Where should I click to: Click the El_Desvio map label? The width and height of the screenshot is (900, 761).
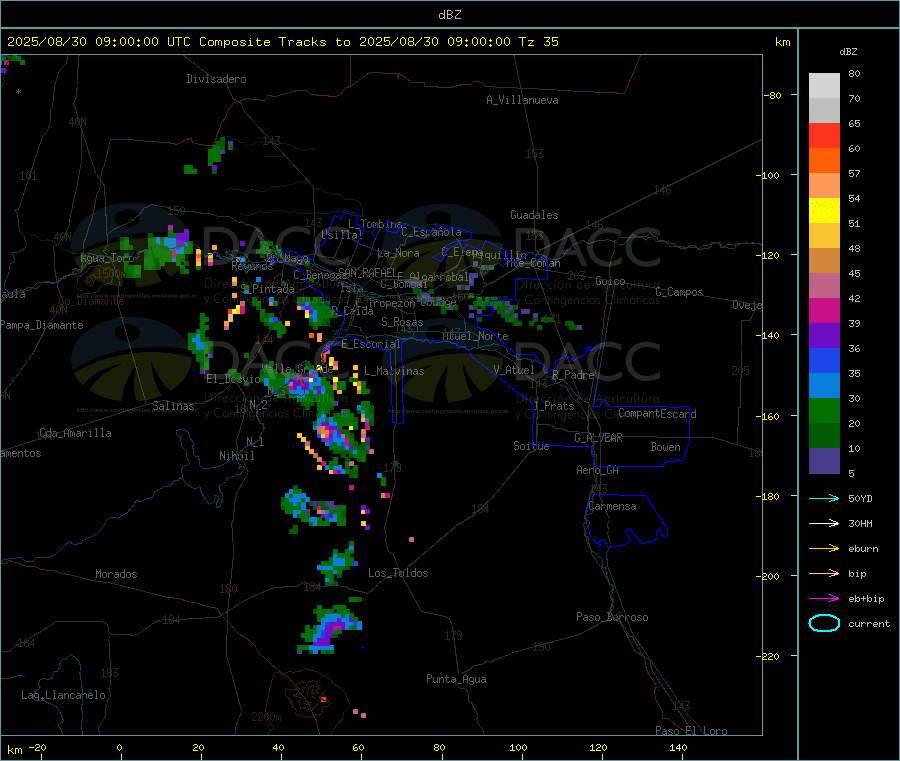point(234,379)
